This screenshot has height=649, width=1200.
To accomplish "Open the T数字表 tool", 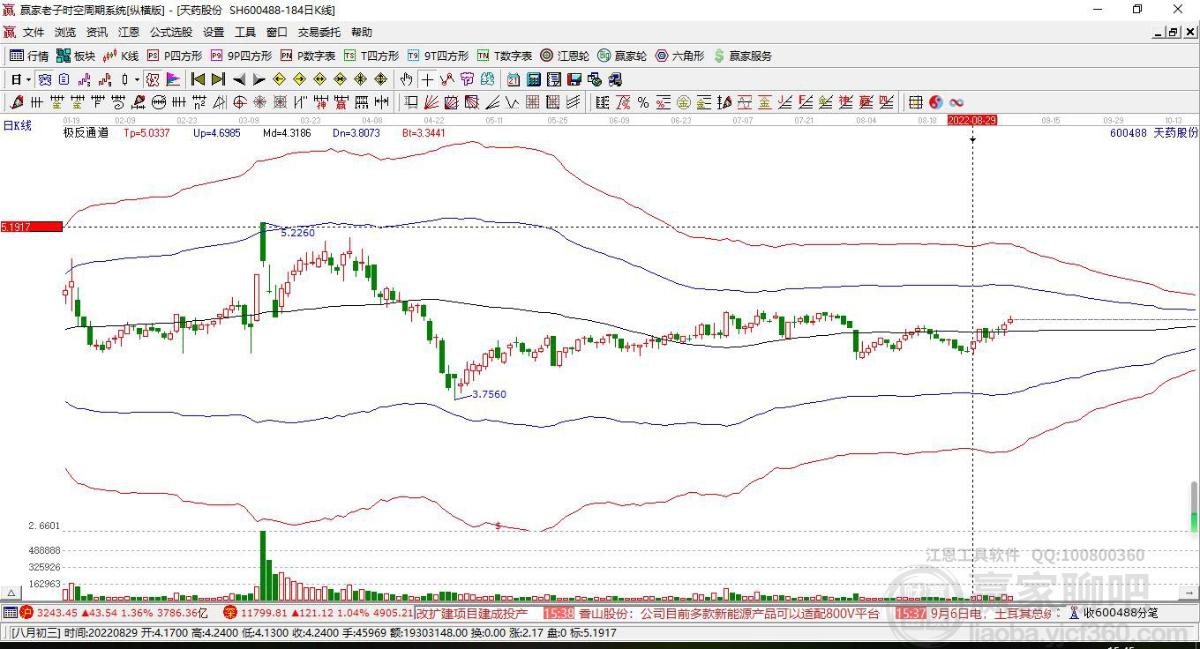I will pos(504,56).
